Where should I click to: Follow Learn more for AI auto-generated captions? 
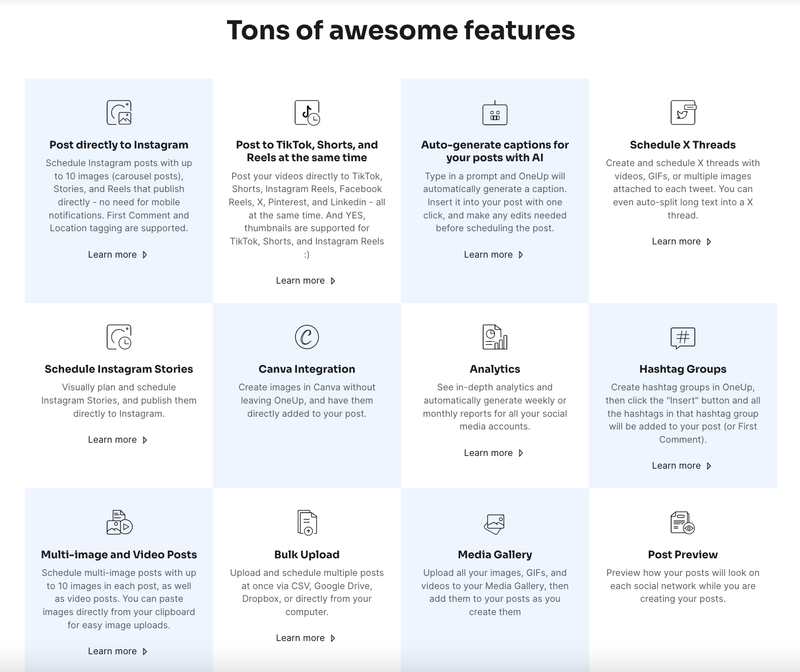(494, 255)
